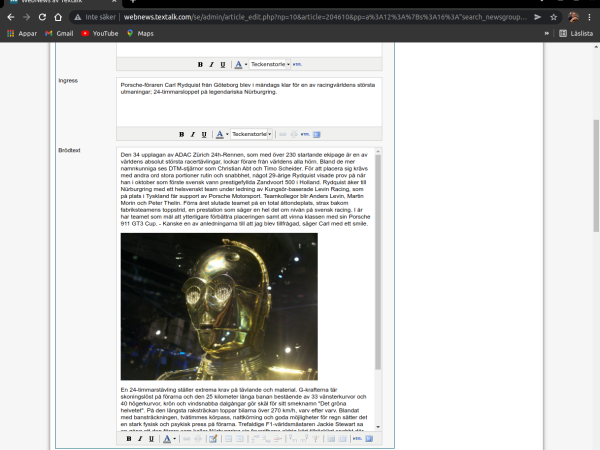Viewport: 600px width, 450px height.
Task: Click insert link icon in Brödtext toolbar
Action: pyautogui.click(x=186, y=439)
